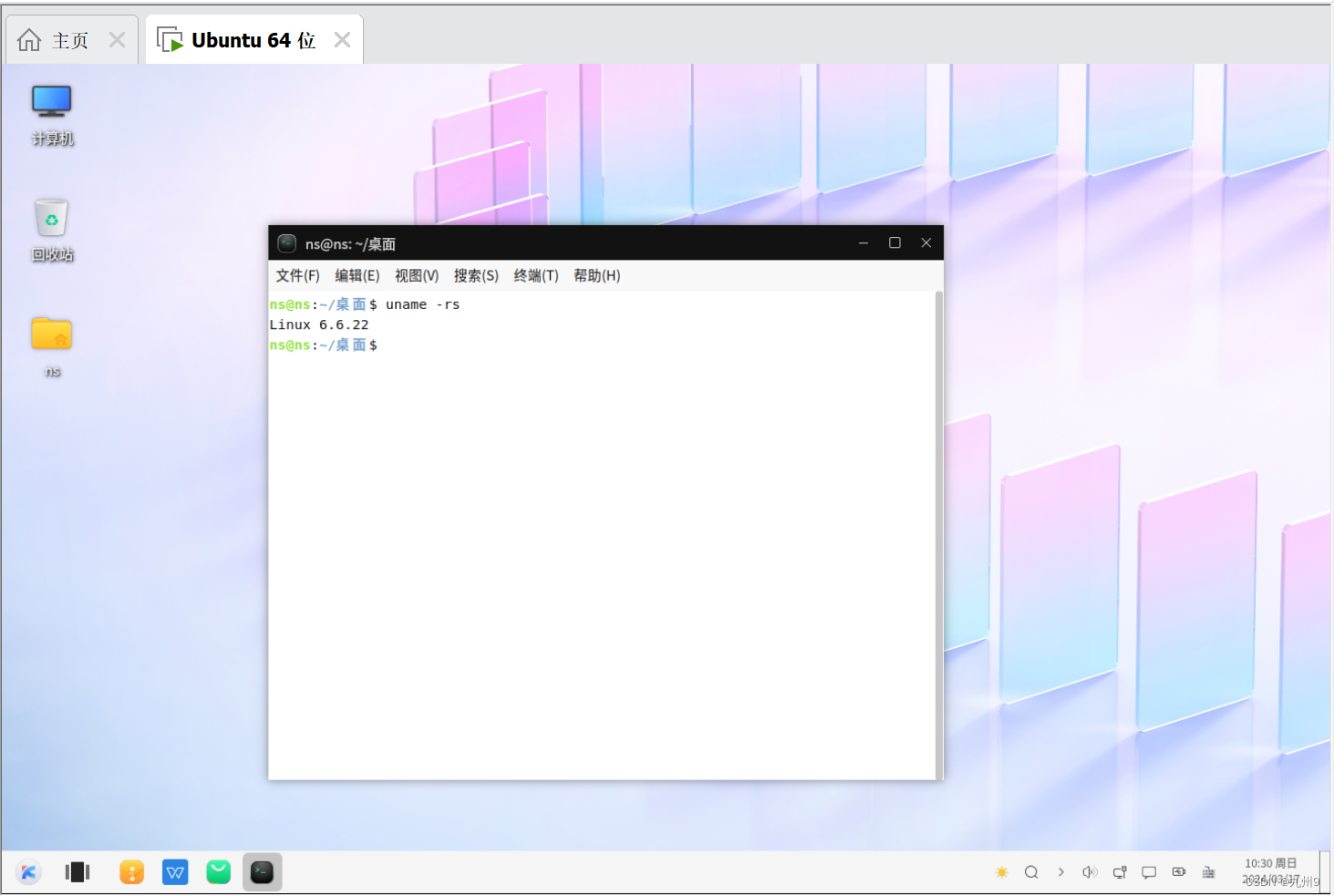Click the orange file transfer taskbar icon
The width and height of the screenshot is (1334, 896).
tap(131, 872)
